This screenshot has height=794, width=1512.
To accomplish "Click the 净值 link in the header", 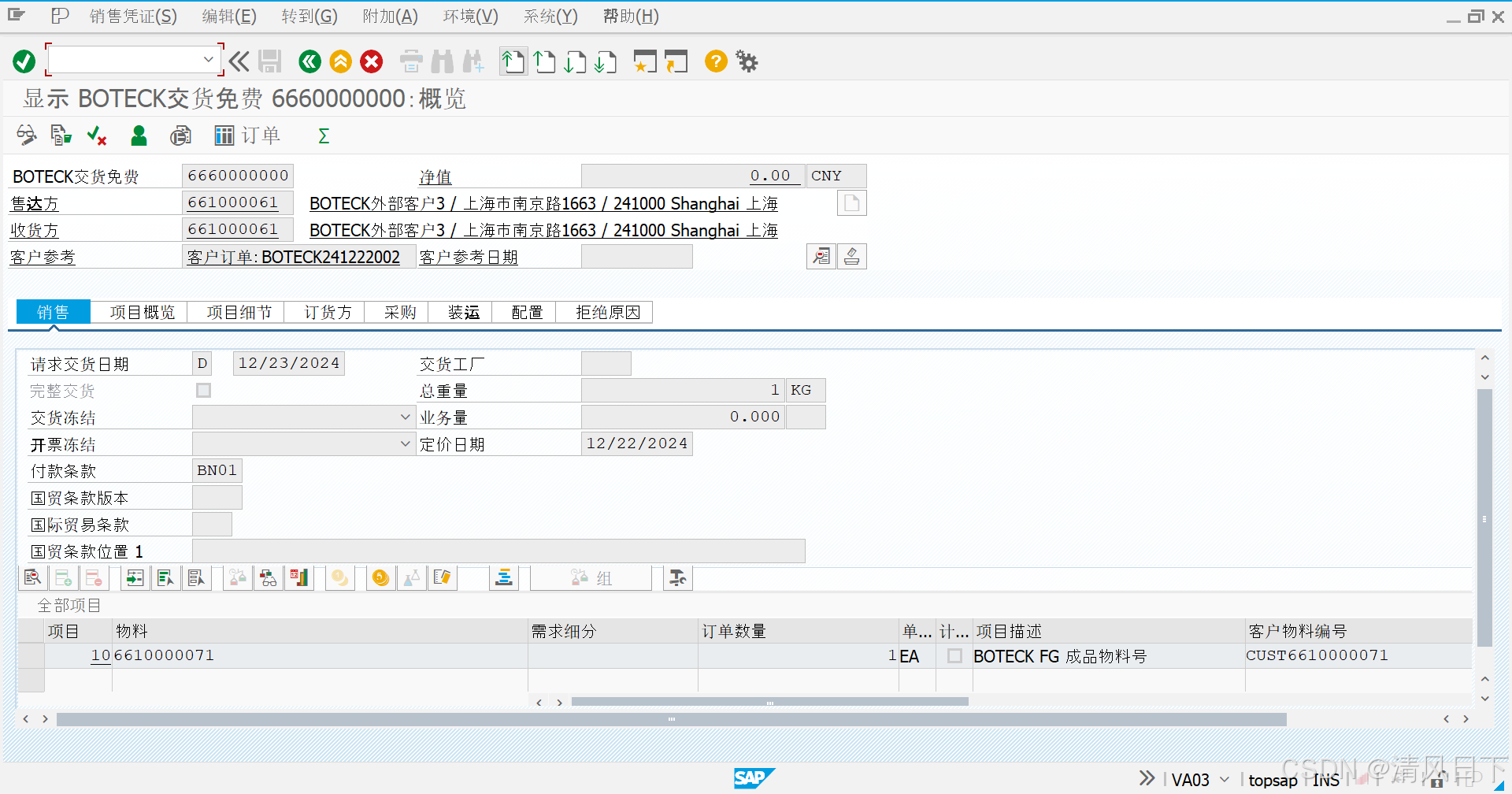I will coord(435,176).
